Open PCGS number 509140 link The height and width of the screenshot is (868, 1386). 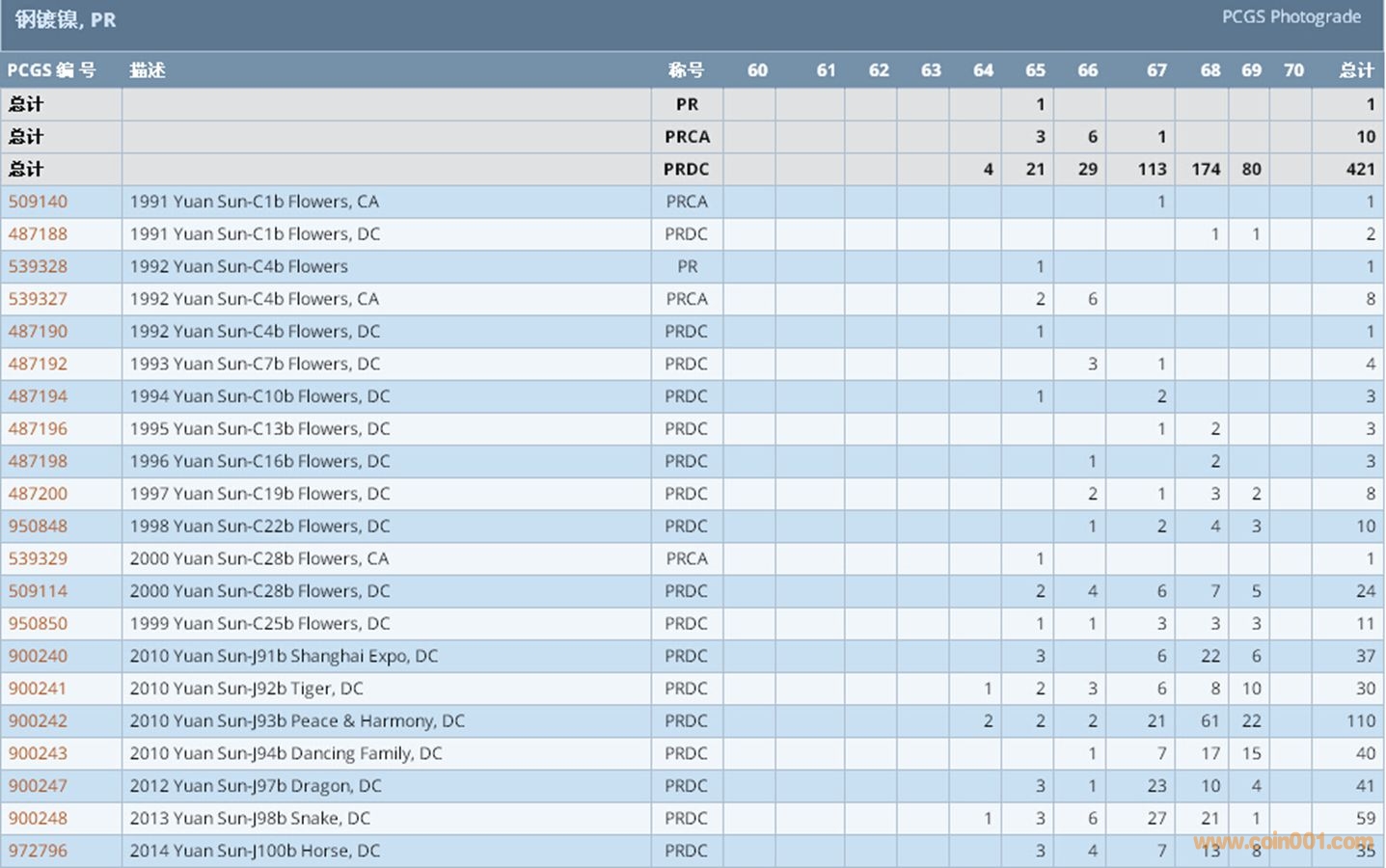click(39, 202)
